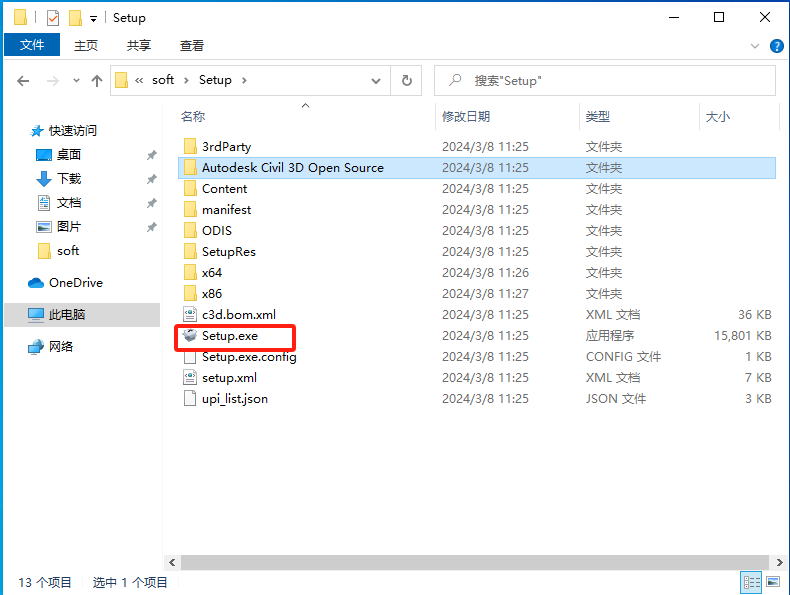
Task: Select 快速访问 in the navigation pane
Action: click(73, 131)
